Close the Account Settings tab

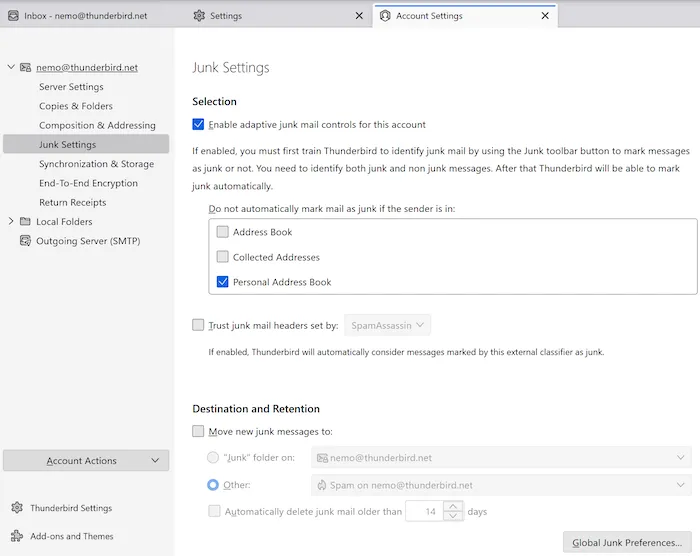point(545,16)
